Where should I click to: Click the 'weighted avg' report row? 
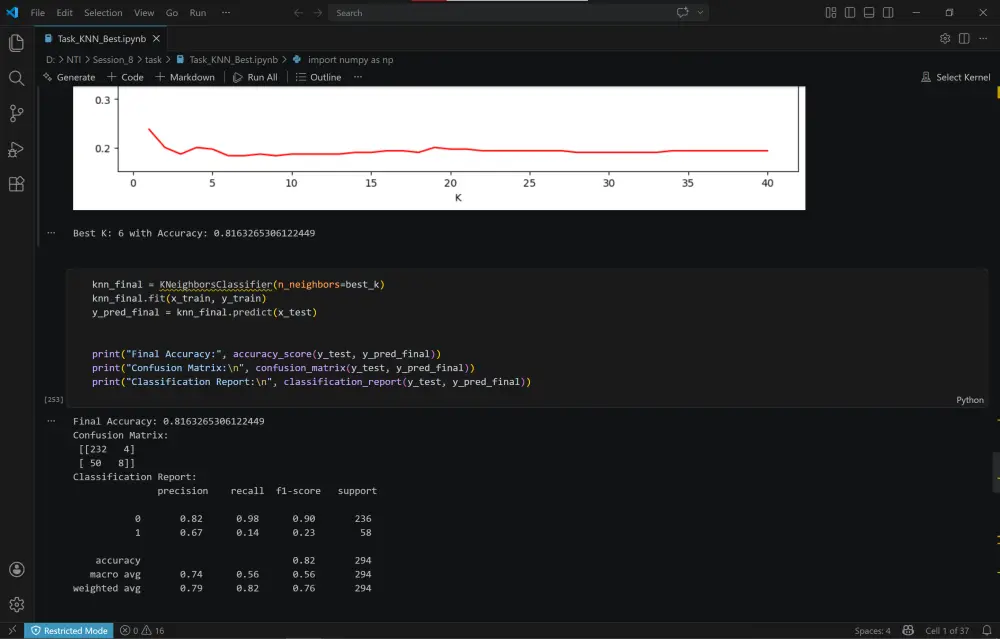tap(222, 589)
